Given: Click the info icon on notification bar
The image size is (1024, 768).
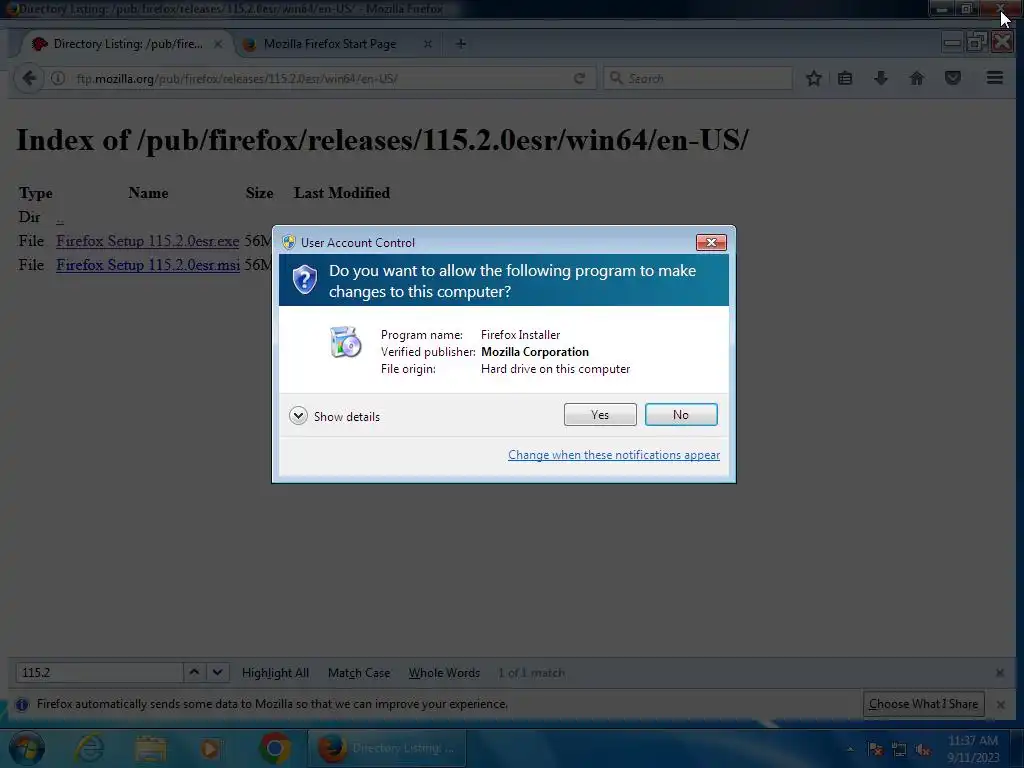Looking at the screenshot, I should click(x=22, y=705).
